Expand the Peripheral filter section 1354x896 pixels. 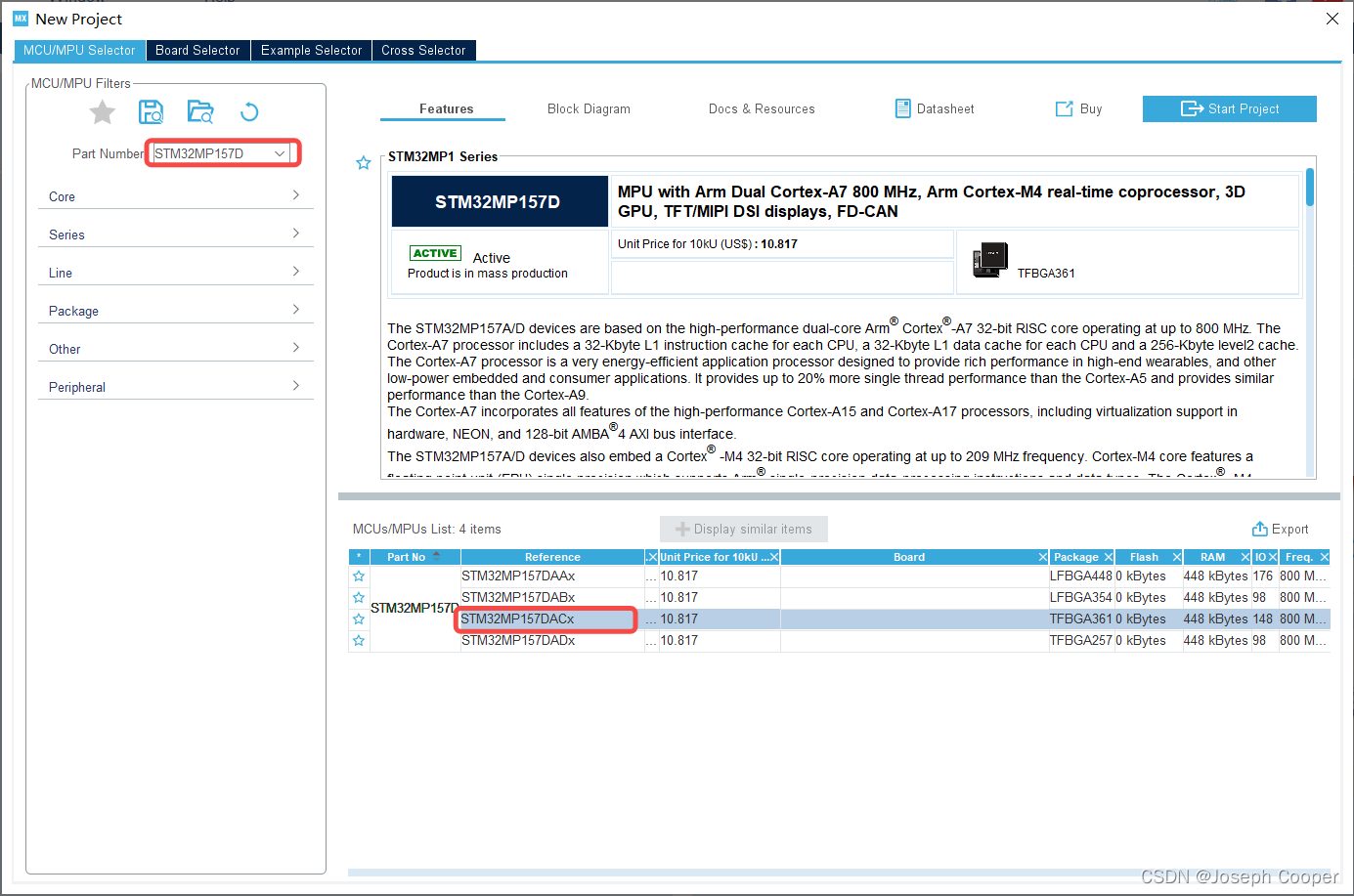click(176, 387)
